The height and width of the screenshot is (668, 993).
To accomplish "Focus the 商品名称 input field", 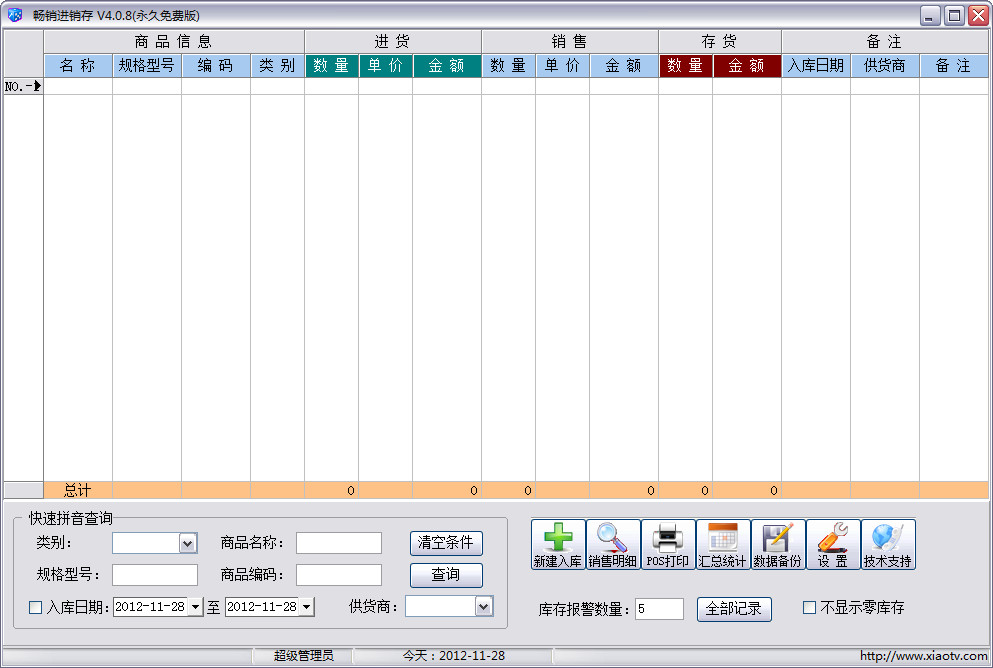I will point(339,543).
